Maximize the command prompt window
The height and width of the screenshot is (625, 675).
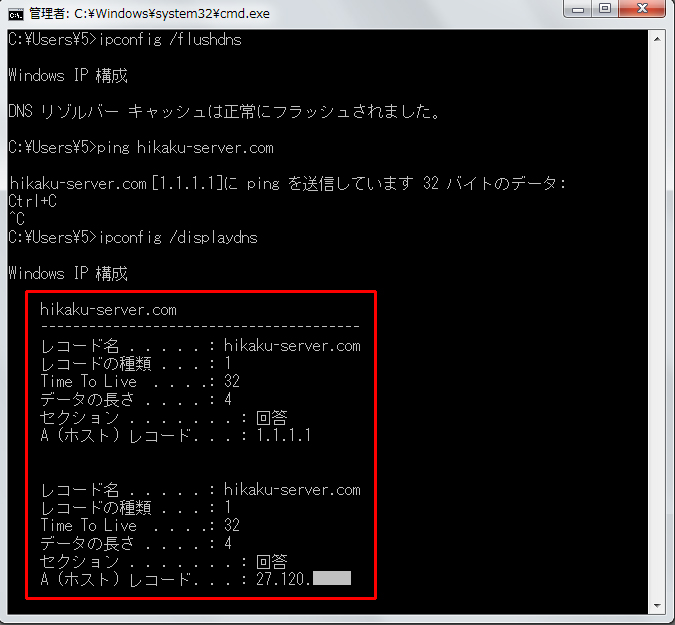point(608,11)
